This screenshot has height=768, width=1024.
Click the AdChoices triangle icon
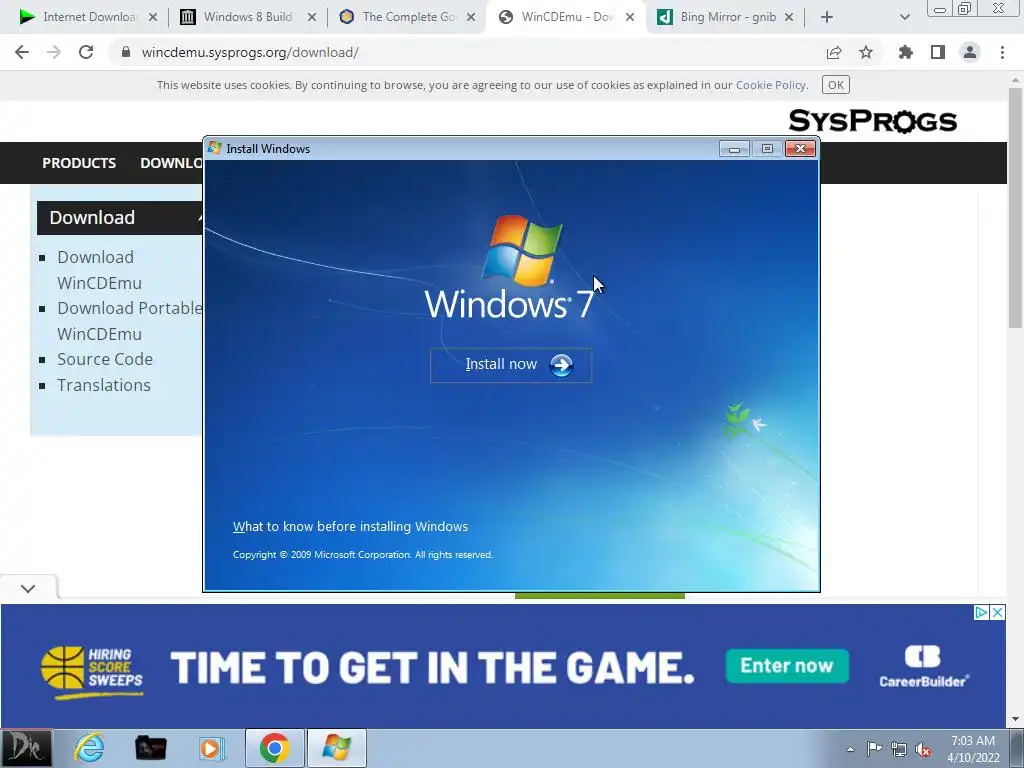(x=981, y=613)
